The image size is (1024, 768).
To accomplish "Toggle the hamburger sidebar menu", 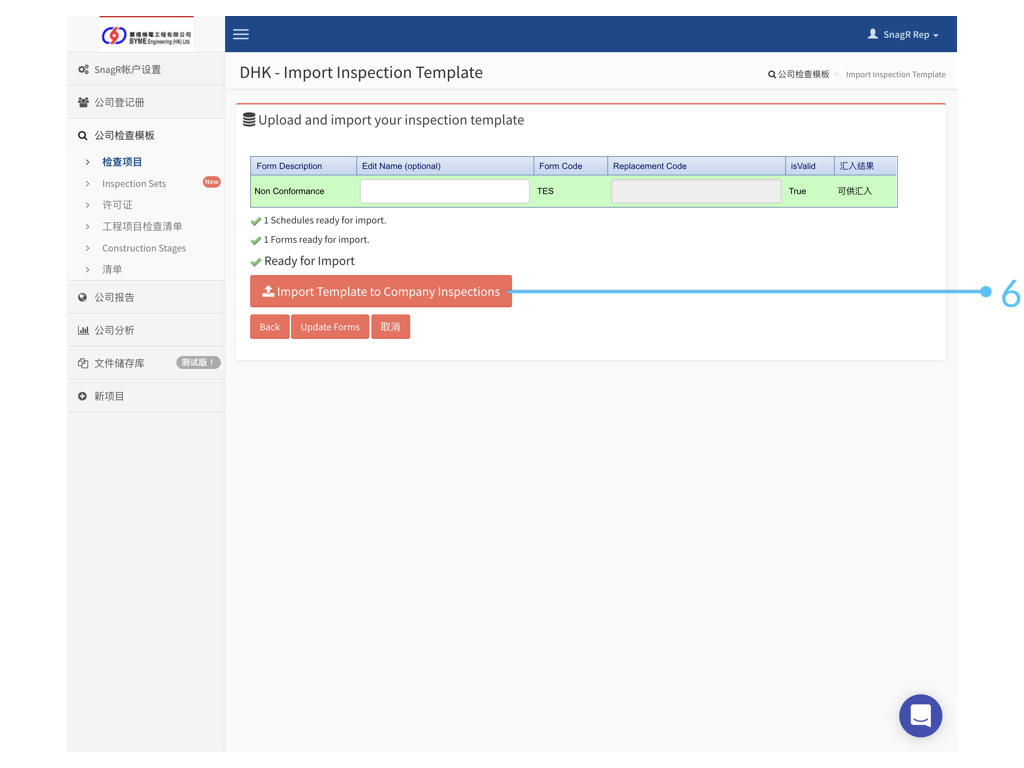I will tap(241, 35).
